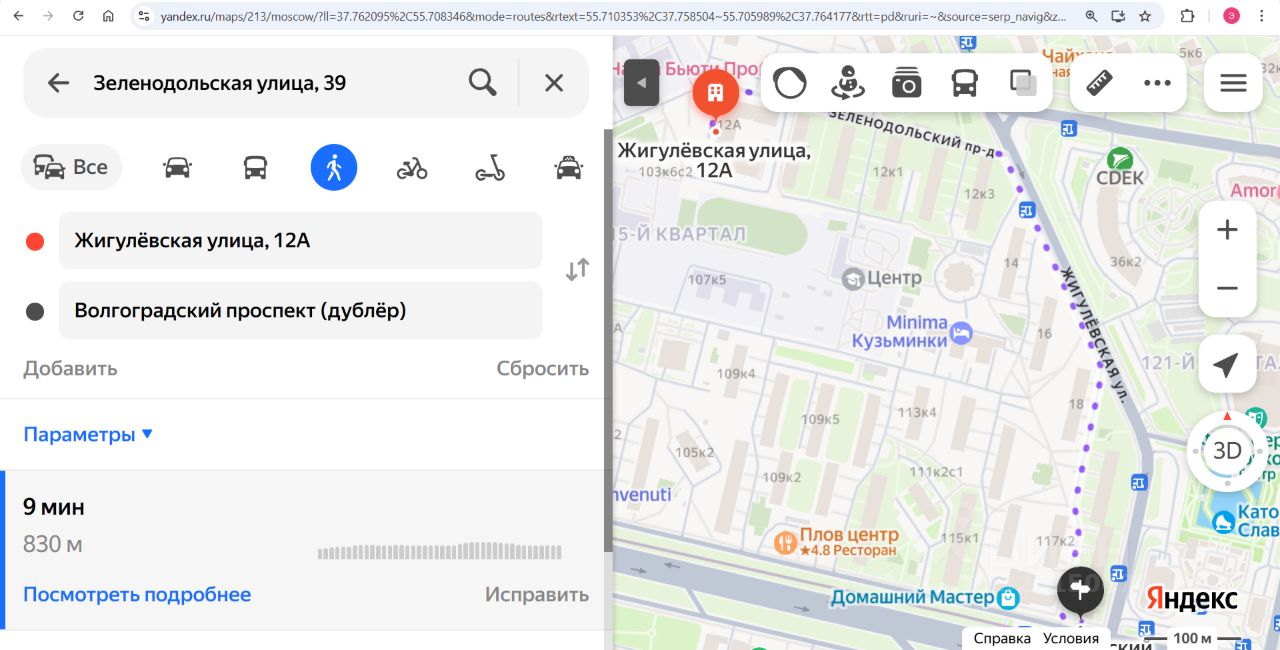
Task: Choose the bicycle route mode
Action: tap(412, 167)
